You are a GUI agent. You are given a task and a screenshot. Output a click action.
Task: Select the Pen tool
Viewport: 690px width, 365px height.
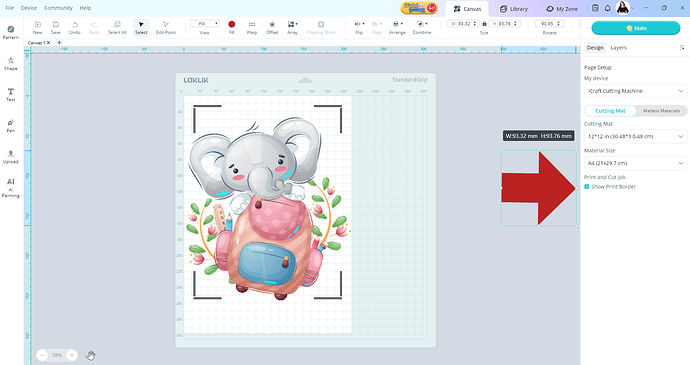tap(11, 125)
